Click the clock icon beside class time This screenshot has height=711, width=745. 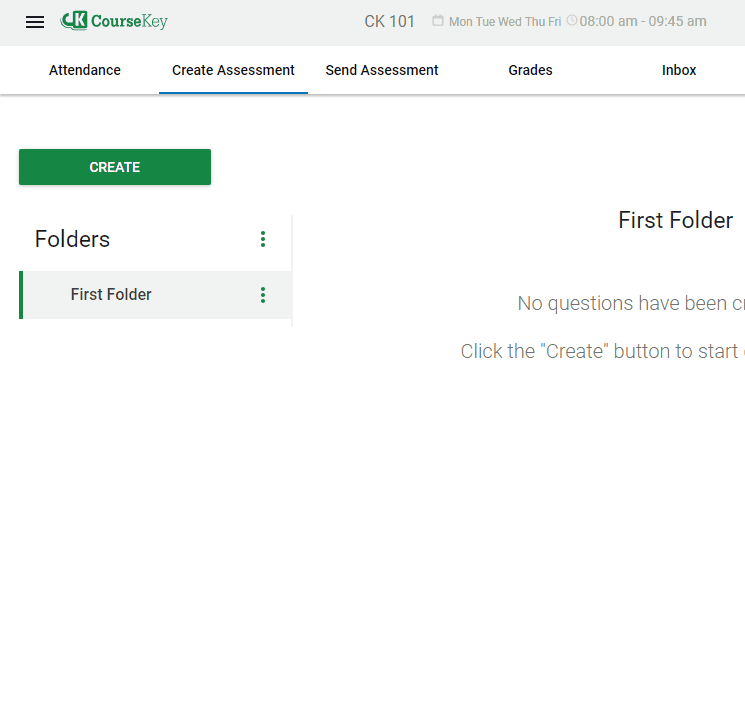(572, 20)
